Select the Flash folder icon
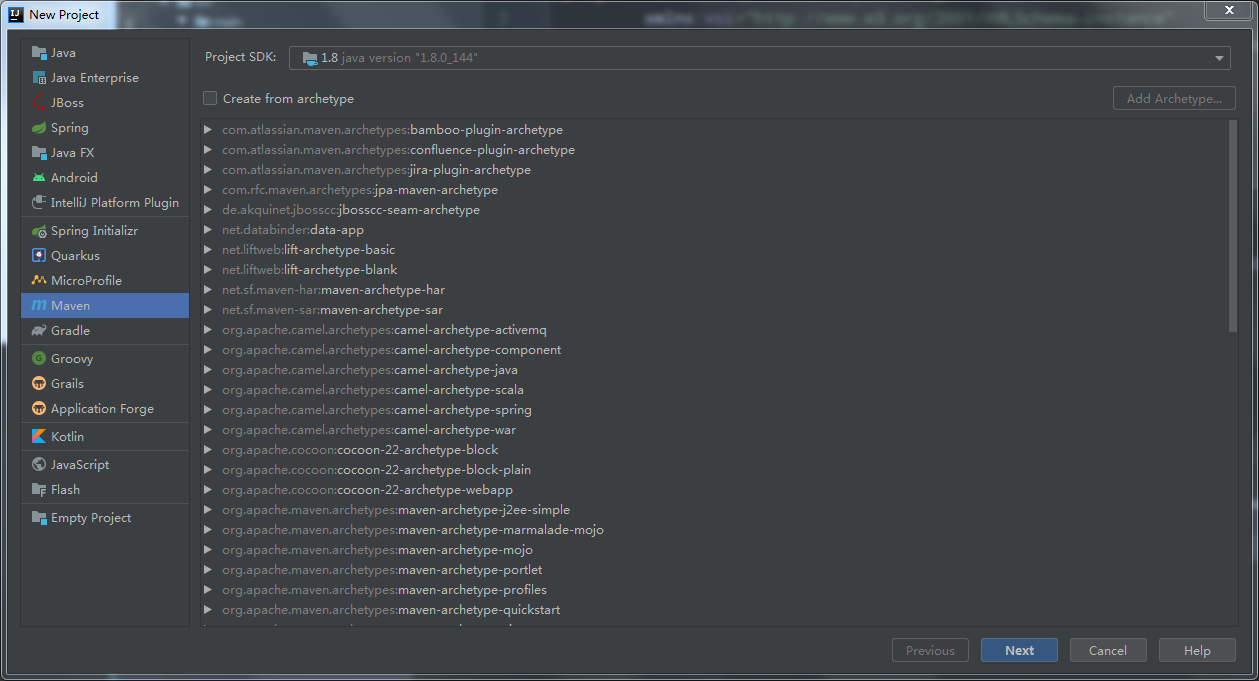 (x=39, y=490)
